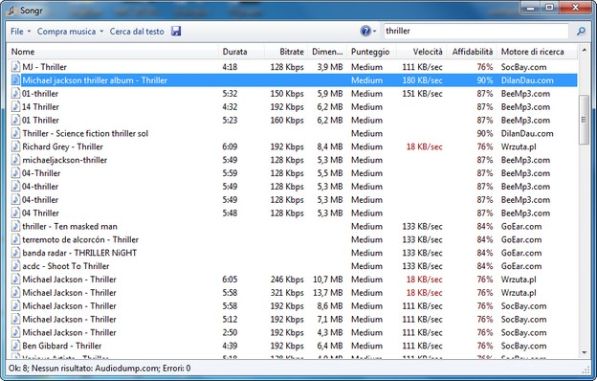Click icon of acdc - Shoot To Thriller
This screenshot has height=381, width=597.
click(15, 266)
